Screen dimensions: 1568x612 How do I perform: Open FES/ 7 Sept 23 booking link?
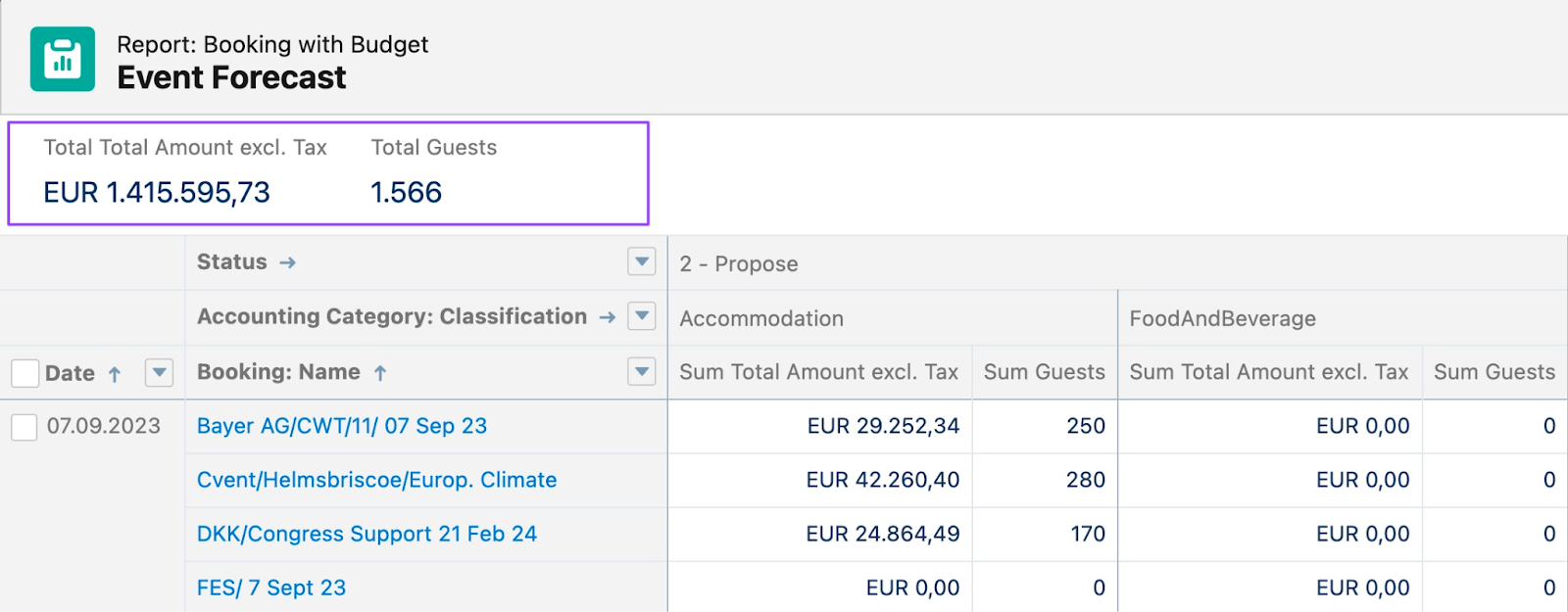click(x=271, y=588)
